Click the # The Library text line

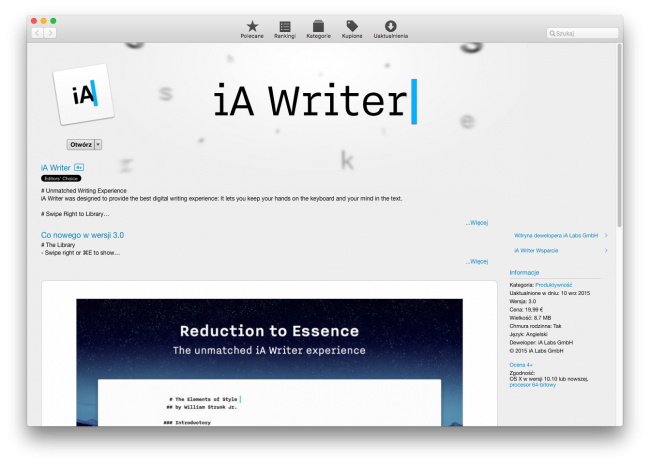(x=58, y=245)
